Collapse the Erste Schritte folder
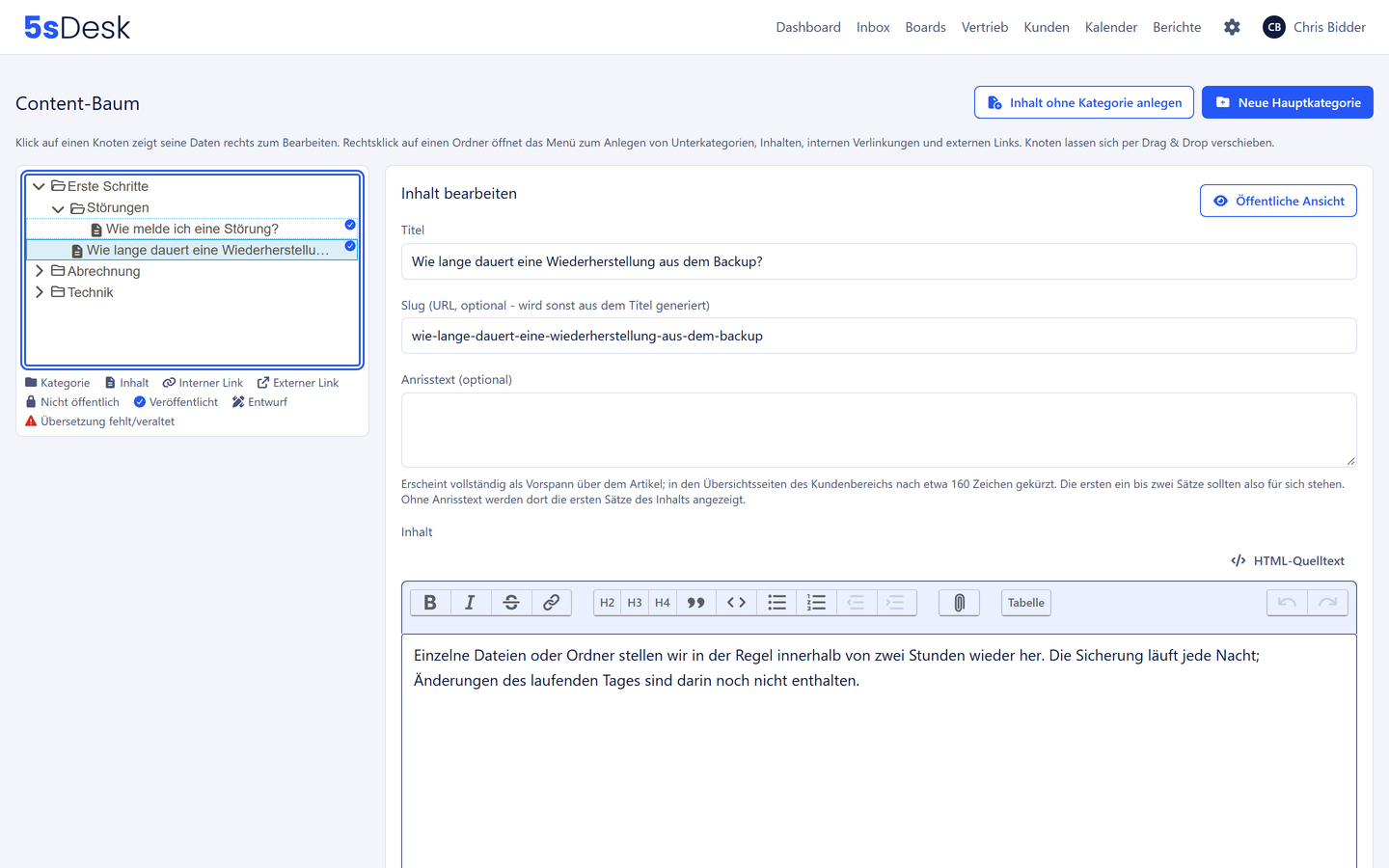Screen dimensions: 1389x868 coord(39,186)
